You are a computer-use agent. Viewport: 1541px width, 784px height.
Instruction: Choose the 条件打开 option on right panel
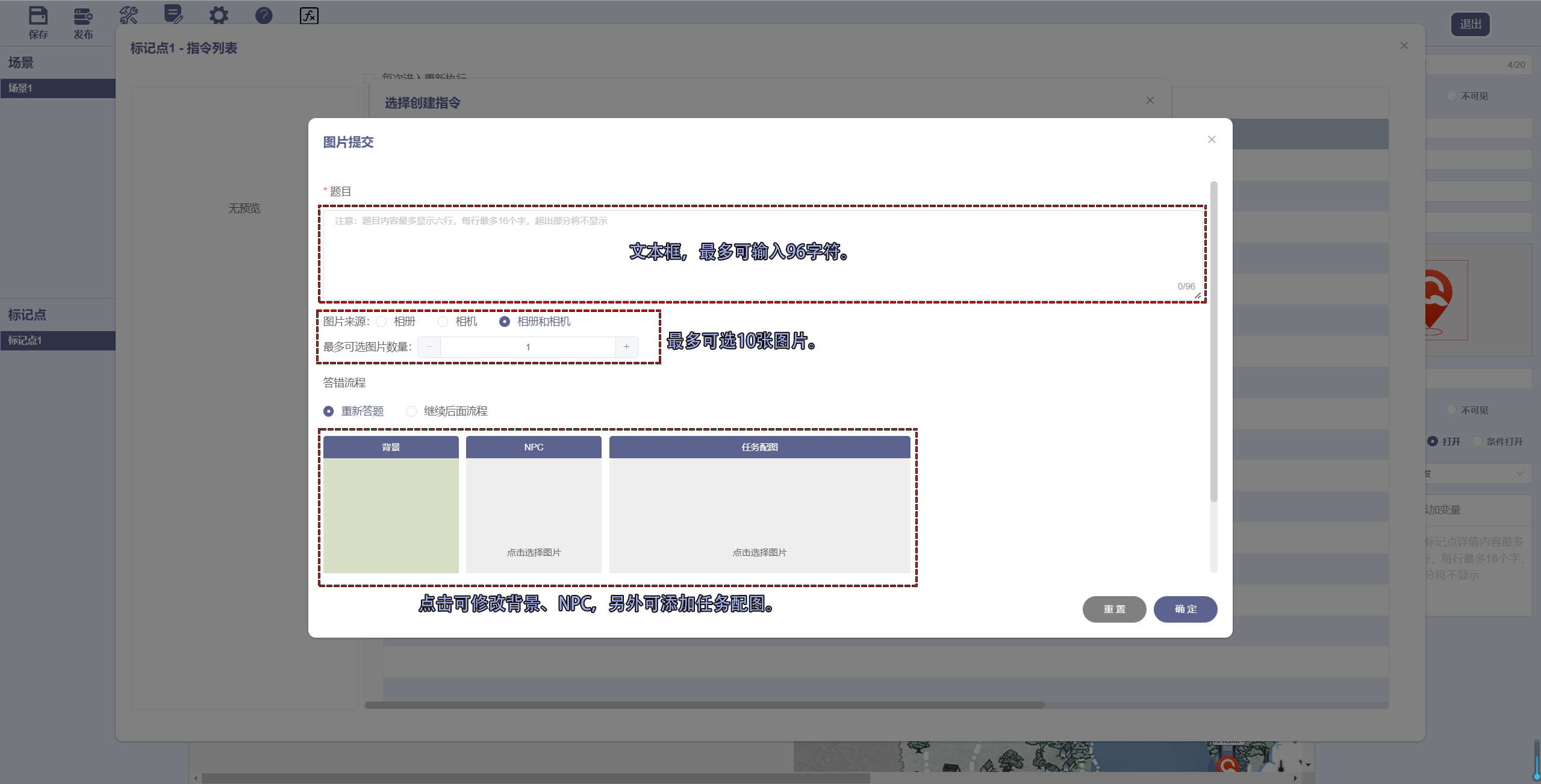(x=1477, y=441)
